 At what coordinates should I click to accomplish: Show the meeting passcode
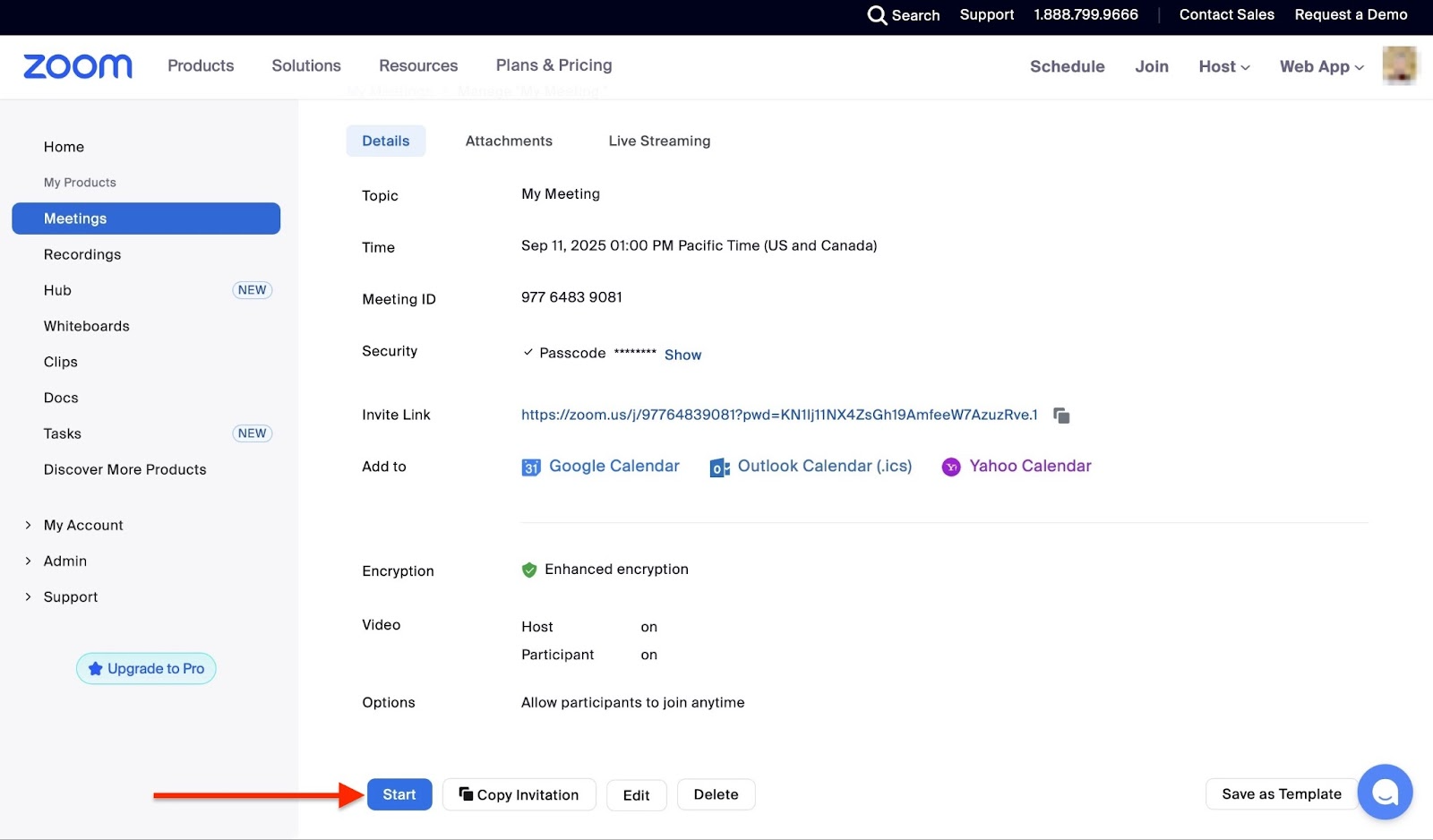(x=682, y=356)
